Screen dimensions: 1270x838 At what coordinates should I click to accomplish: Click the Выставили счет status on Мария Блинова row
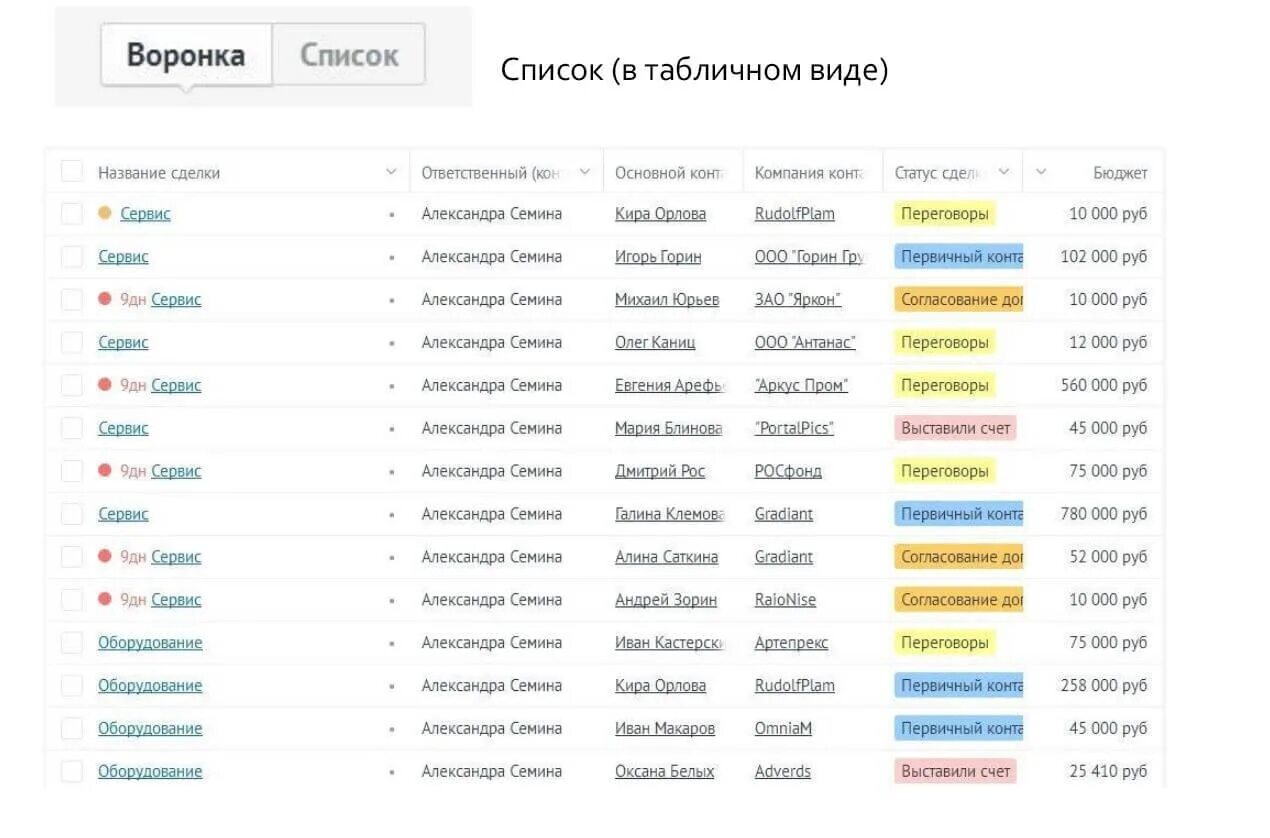pos(954,428)
